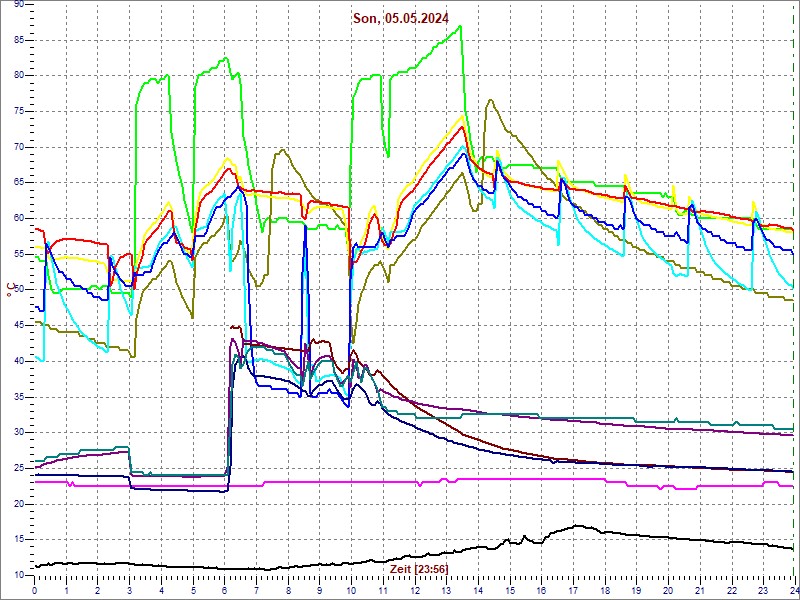Select the 45 value on temperature axis
800x600 pixels.
(19, 326)
